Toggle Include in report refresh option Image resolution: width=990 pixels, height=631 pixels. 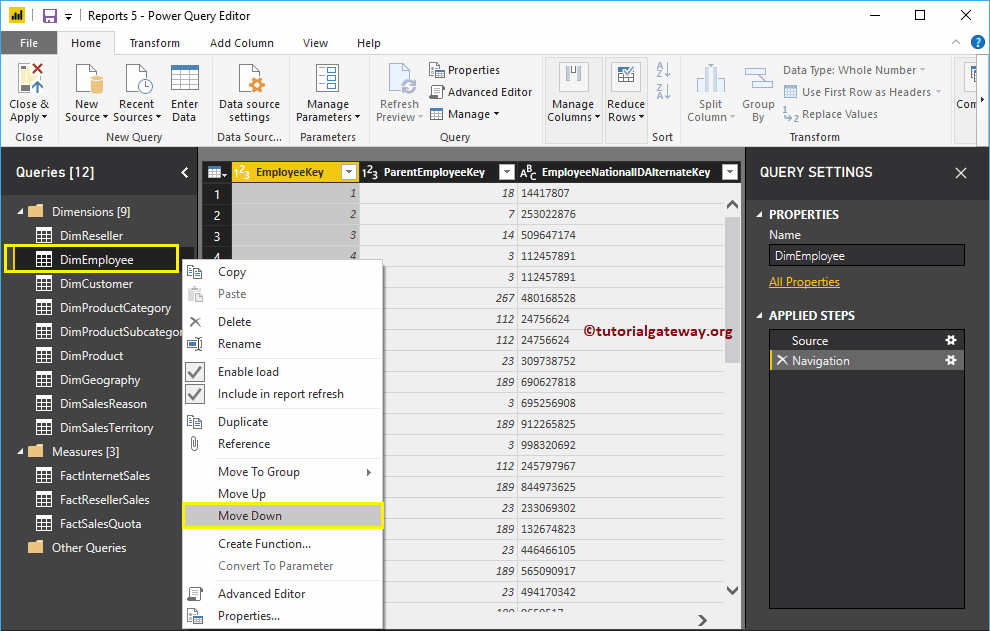[x=280, y=394]
